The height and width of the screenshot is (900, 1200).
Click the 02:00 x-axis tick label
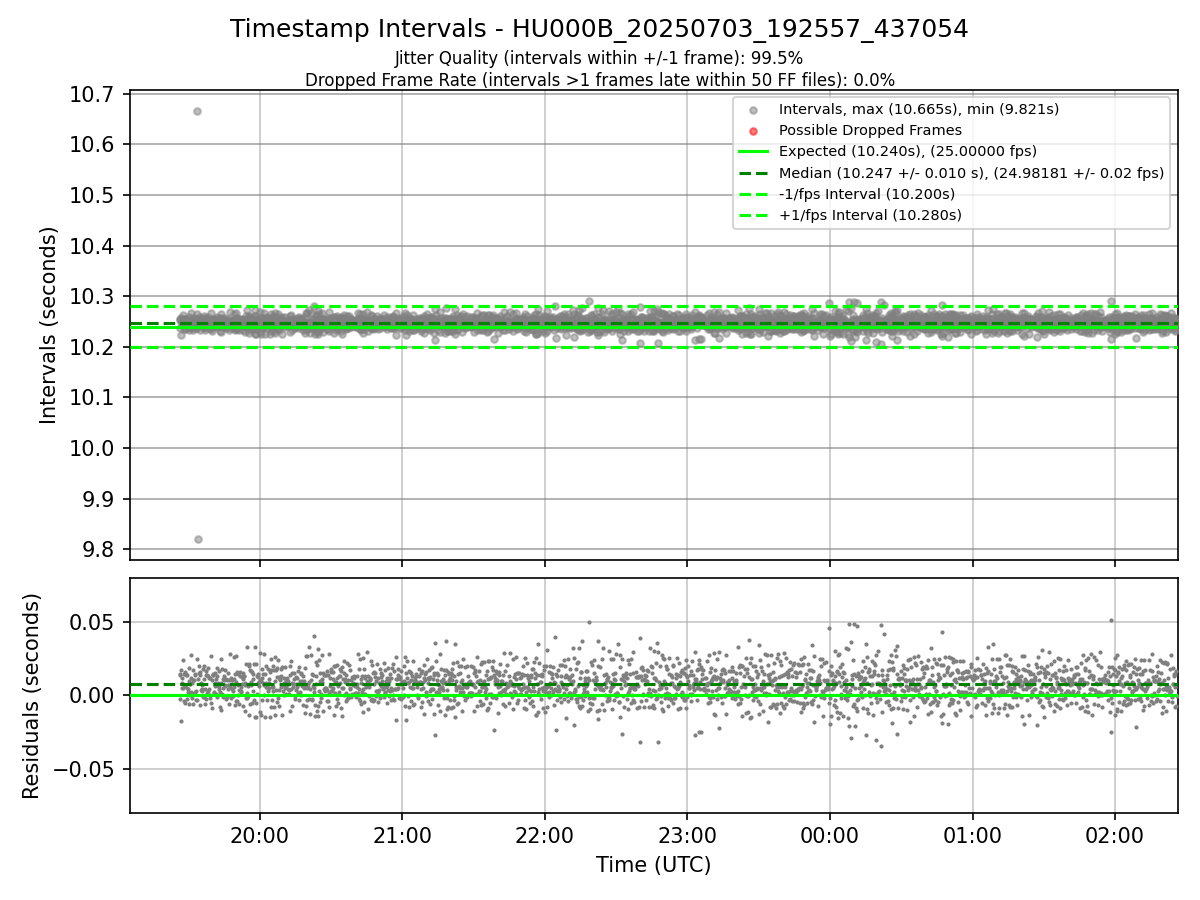(x=1114, y=835)
